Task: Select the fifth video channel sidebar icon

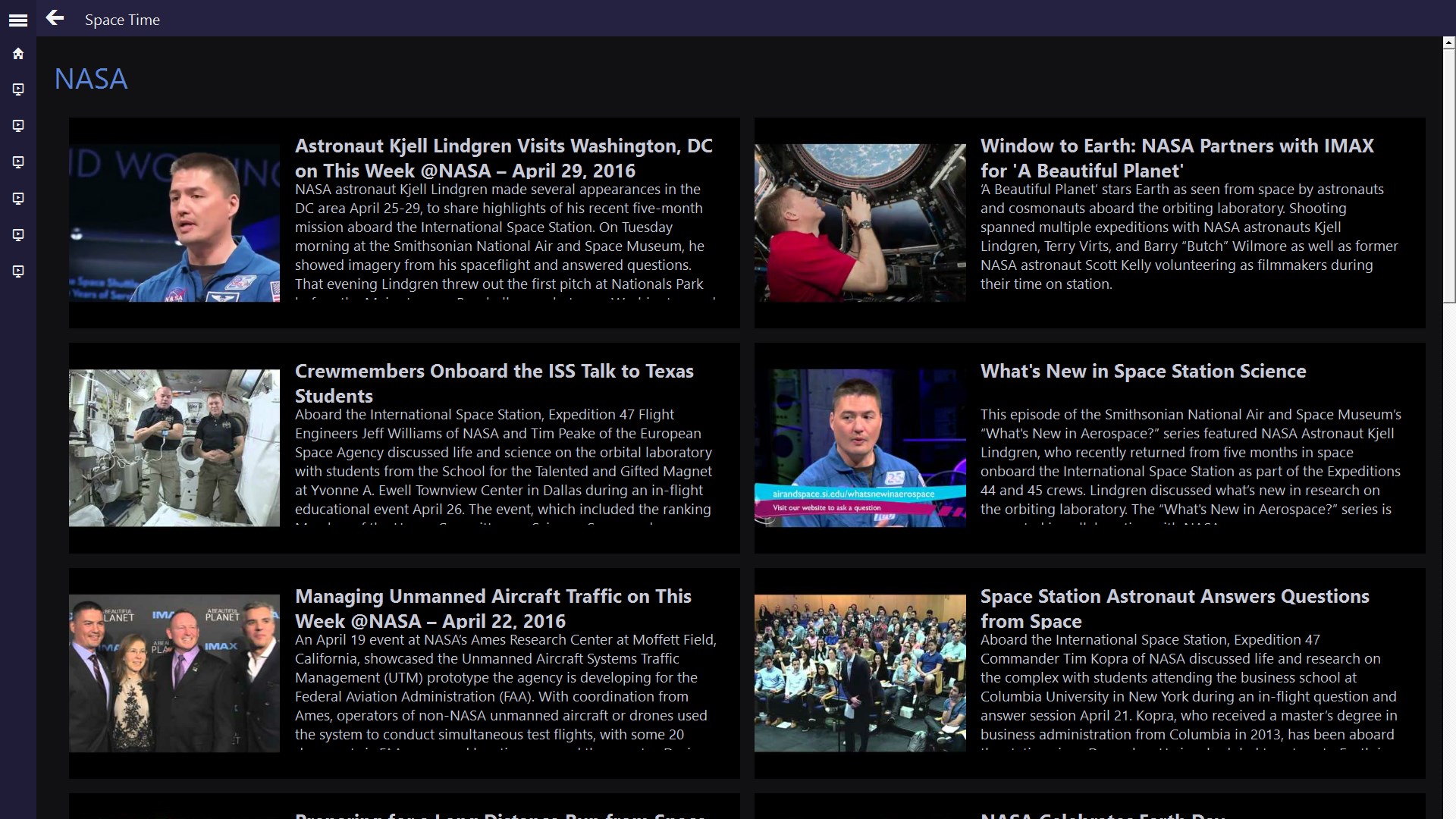Action: tap(18, 235)
